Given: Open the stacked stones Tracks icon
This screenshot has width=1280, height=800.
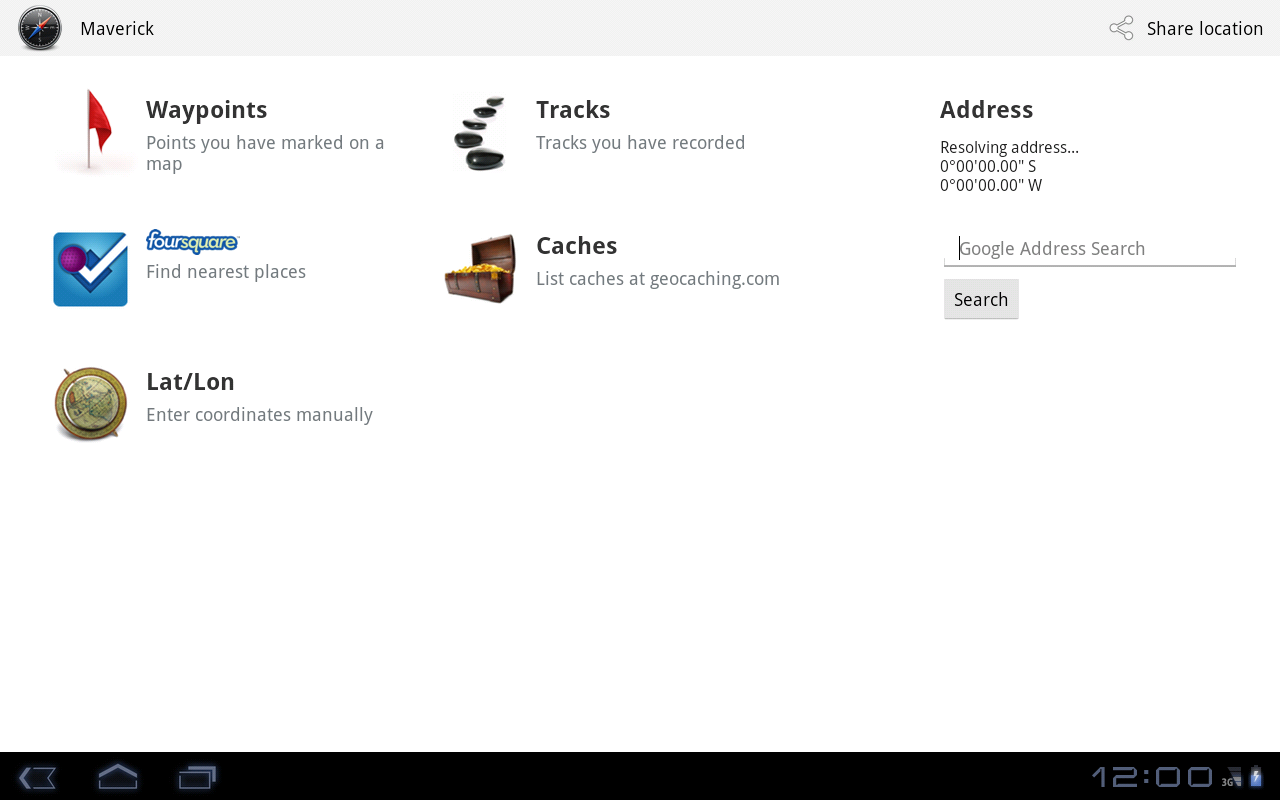Looking at the screenshot, I should pos(481,133).
